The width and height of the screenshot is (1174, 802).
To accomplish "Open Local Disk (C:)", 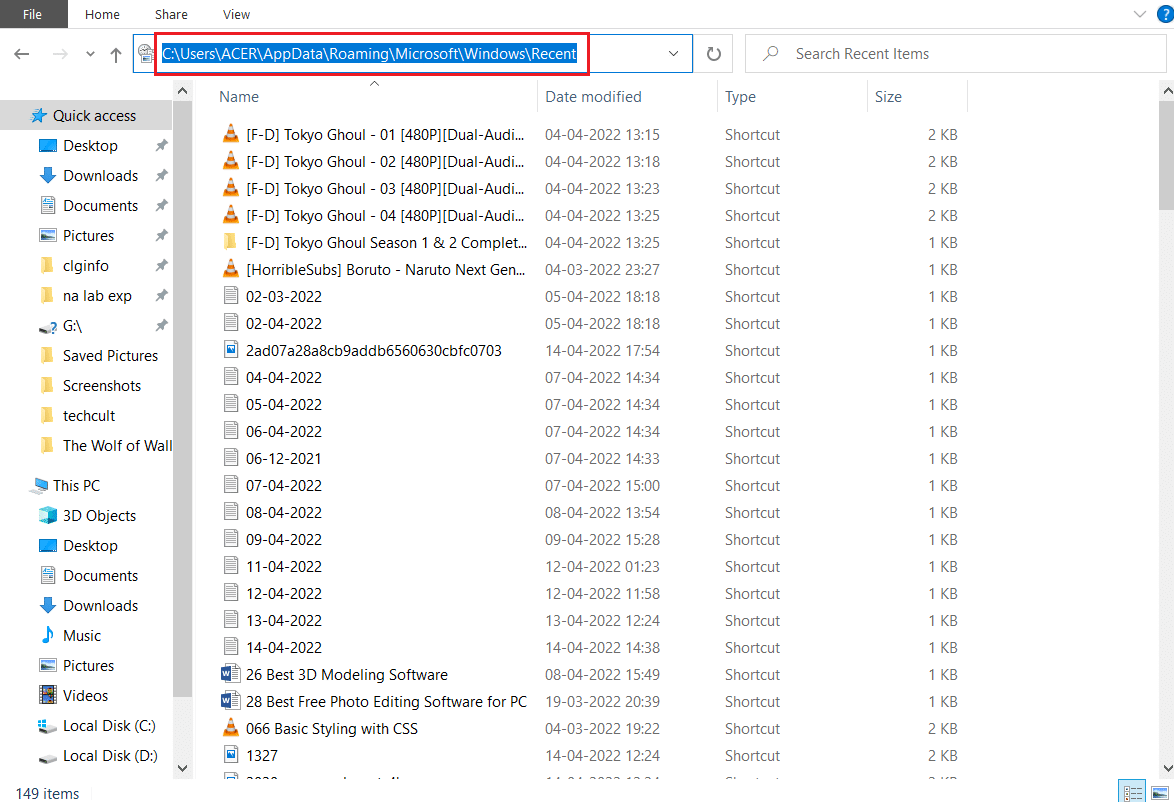I will [109, 726].
